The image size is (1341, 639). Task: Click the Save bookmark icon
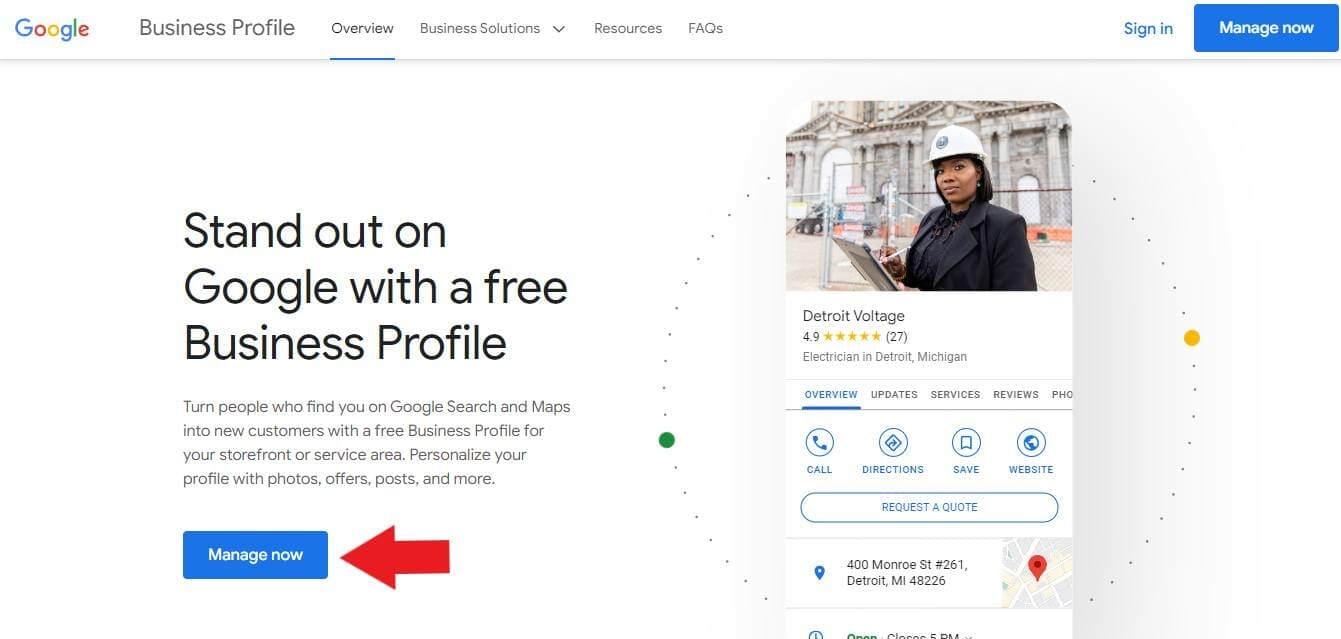[965, 443]
